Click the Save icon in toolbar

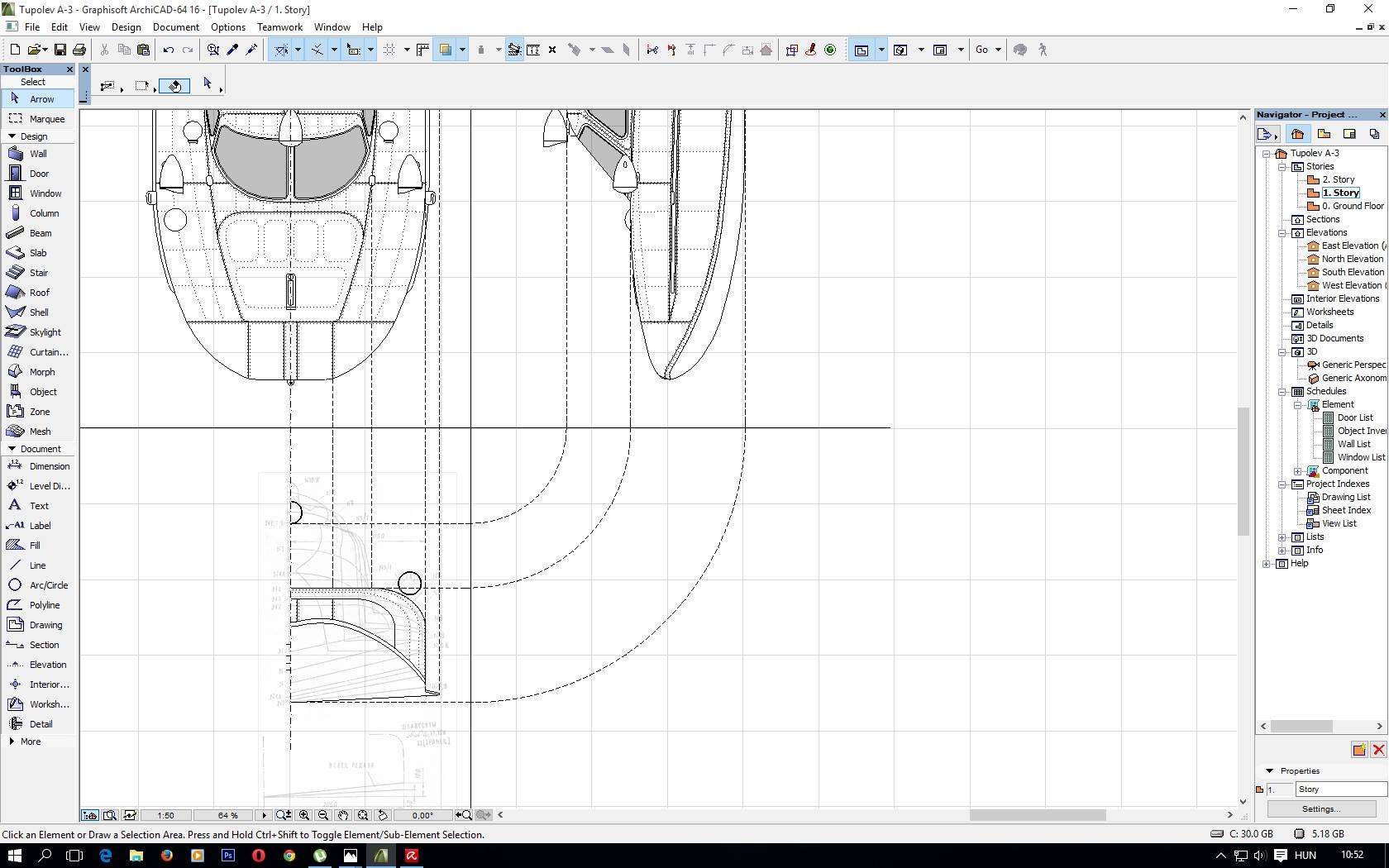60,50
